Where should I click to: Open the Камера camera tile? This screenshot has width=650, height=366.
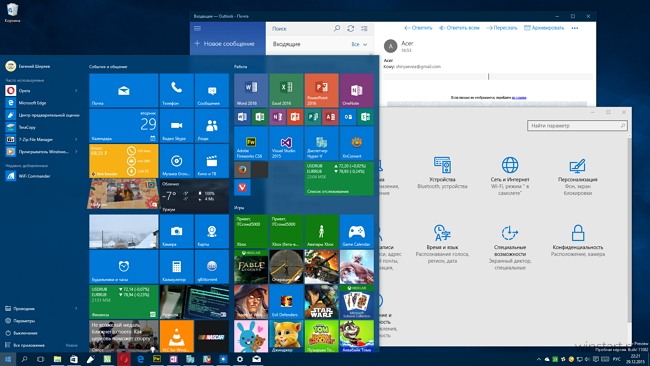click(x=177, y=231)
